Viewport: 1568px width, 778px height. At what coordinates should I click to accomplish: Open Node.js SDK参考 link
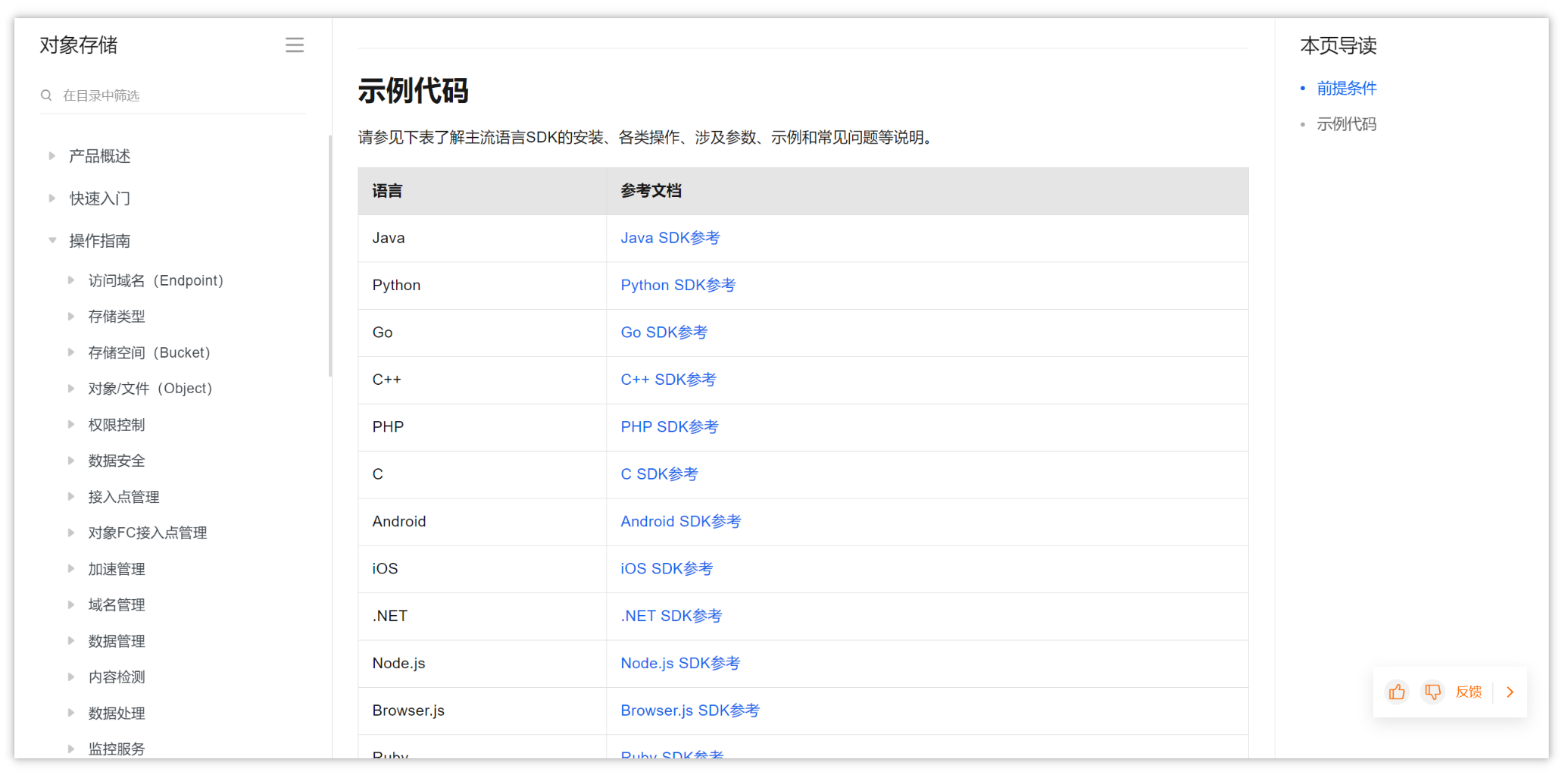(680, 663)
